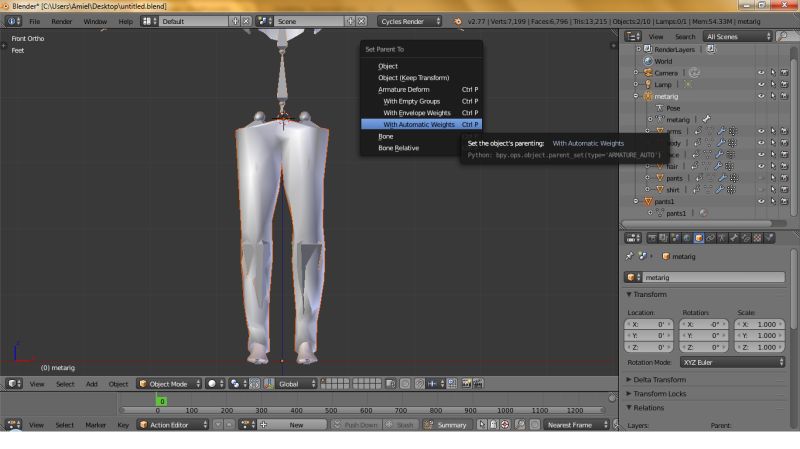Image resolution: width=800 pixels, height=449 pixels.
Task: Toggle the 3D manipulator widget icon
Action: point(269,384)
